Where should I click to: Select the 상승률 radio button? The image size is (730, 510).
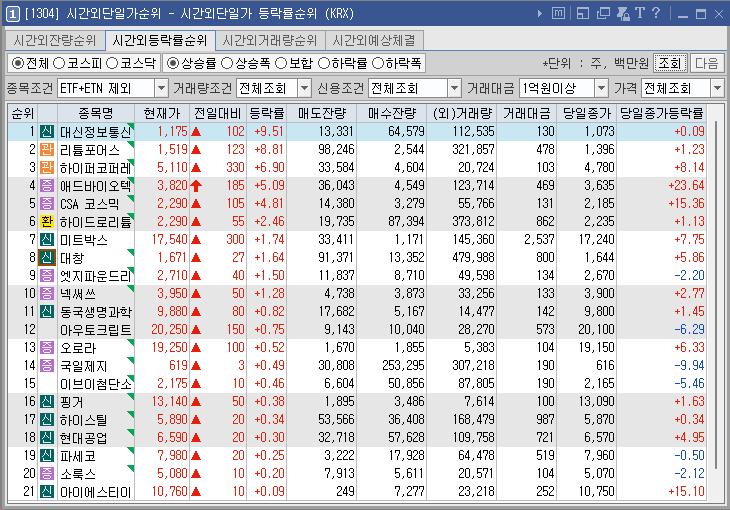[x=173, y=63]
